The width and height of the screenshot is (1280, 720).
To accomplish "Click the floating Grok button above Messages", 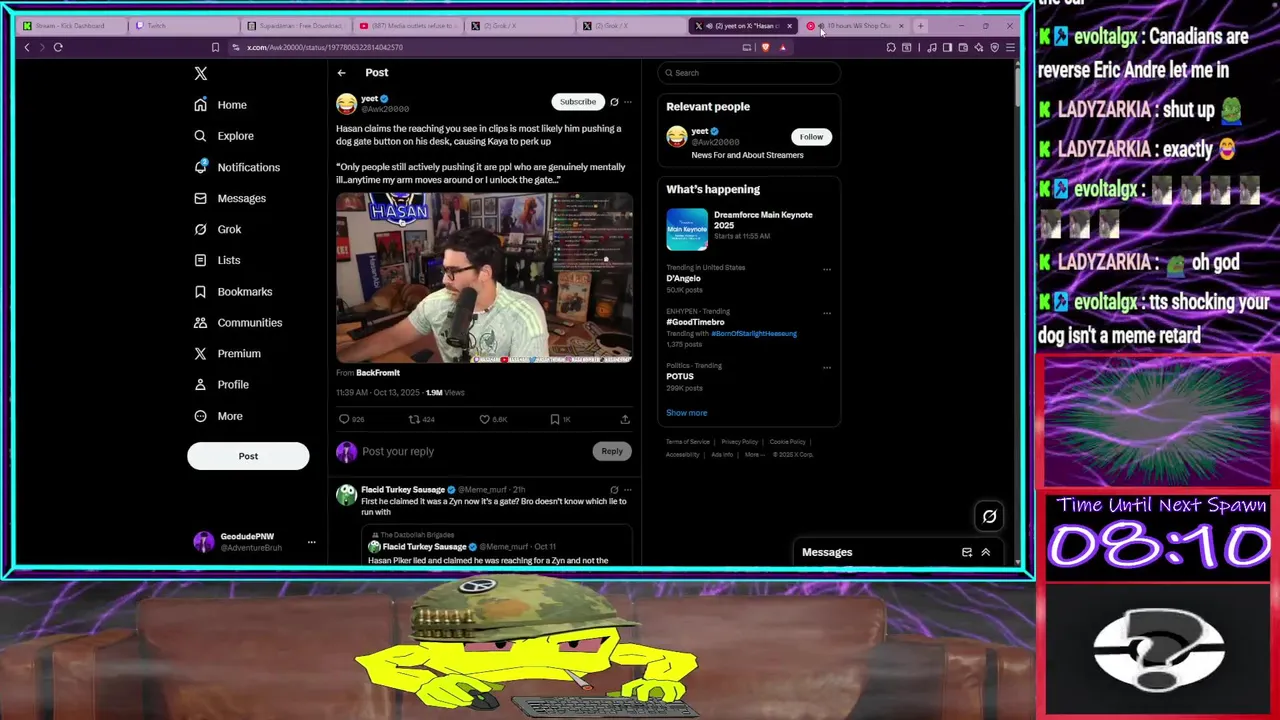I will [989, 516].
